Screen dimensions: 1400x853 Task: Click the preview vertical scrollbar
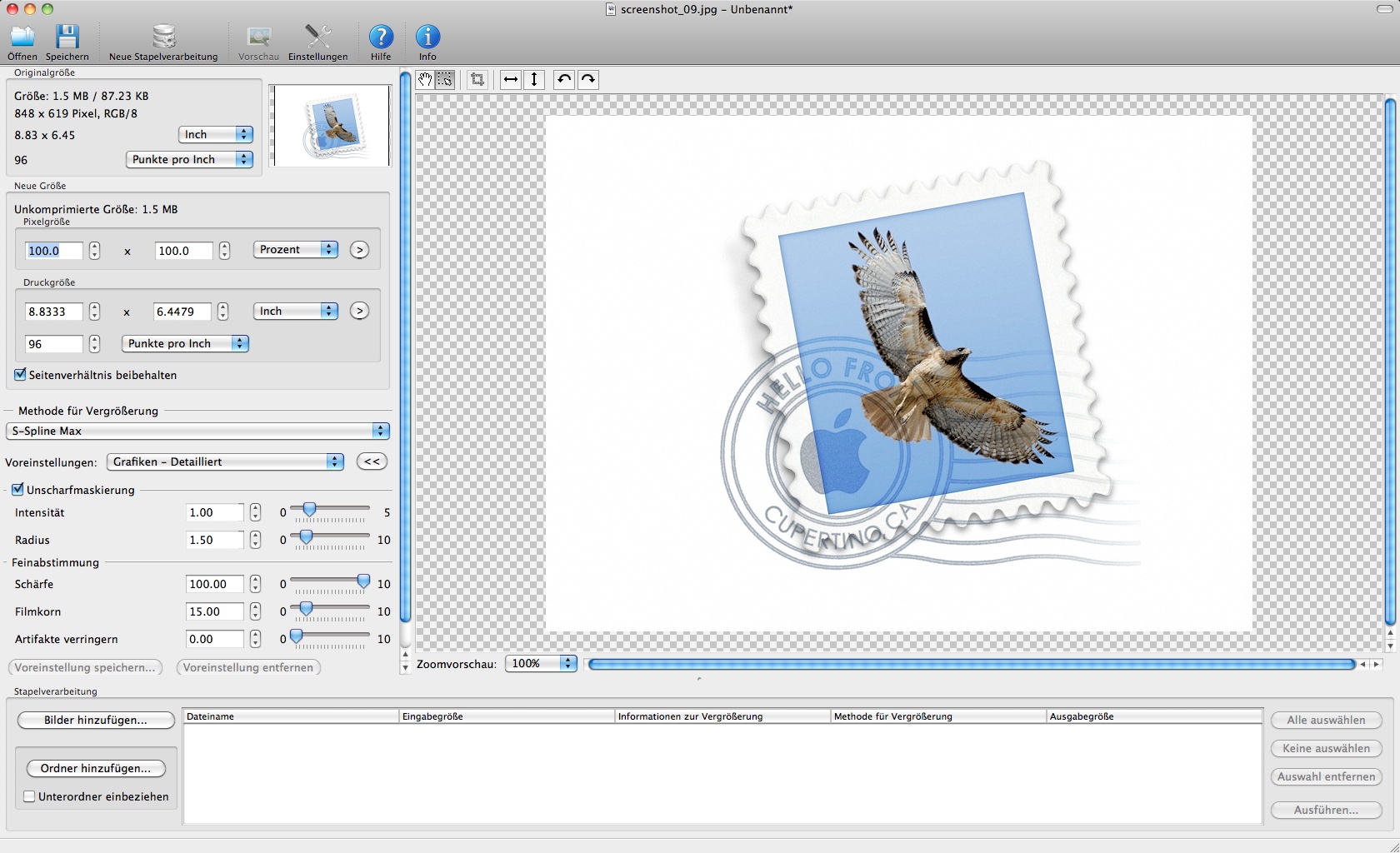[1390, 362]
